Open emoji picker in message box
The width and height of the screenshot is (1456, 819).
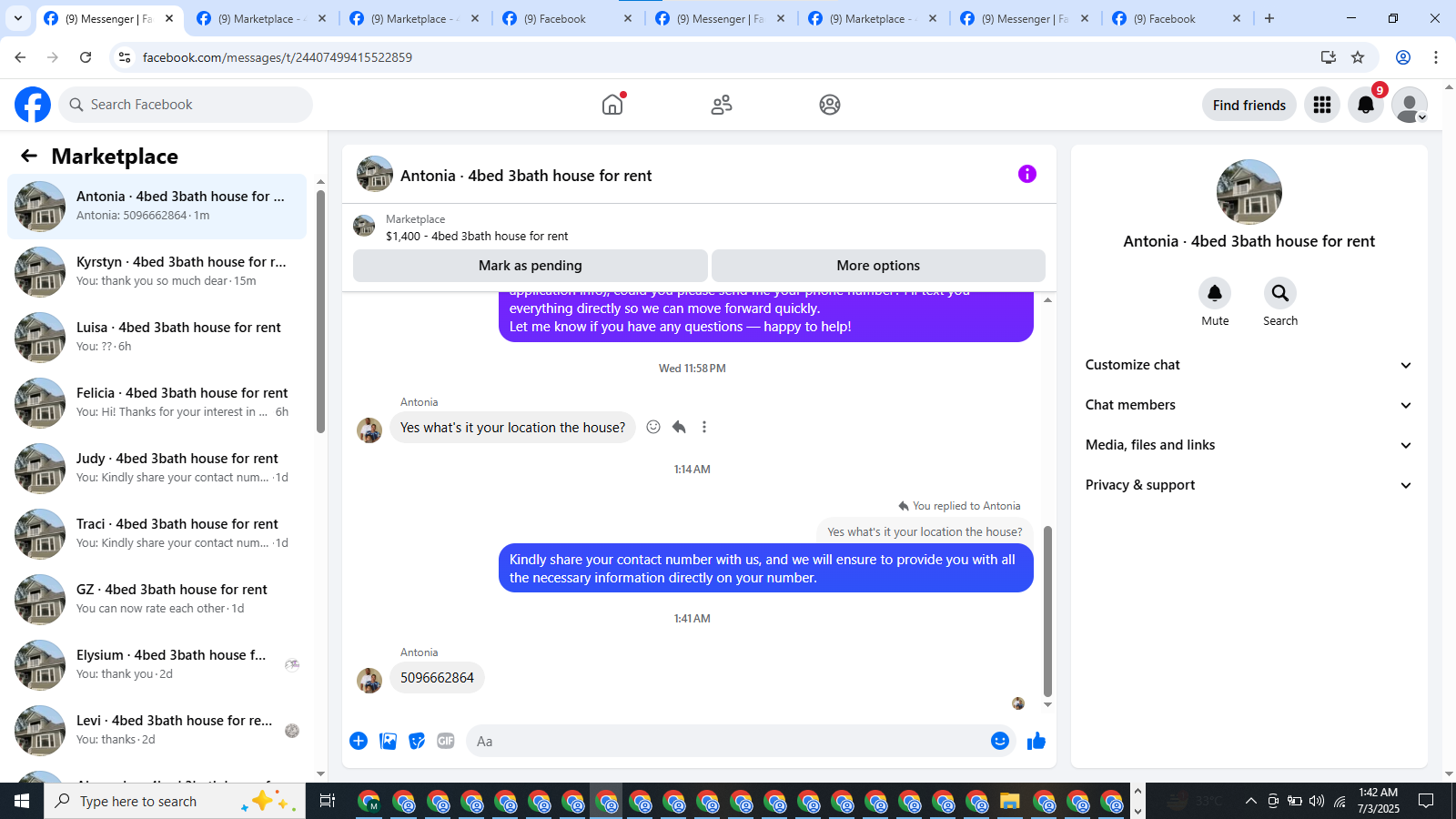[x=1000, y=741]
